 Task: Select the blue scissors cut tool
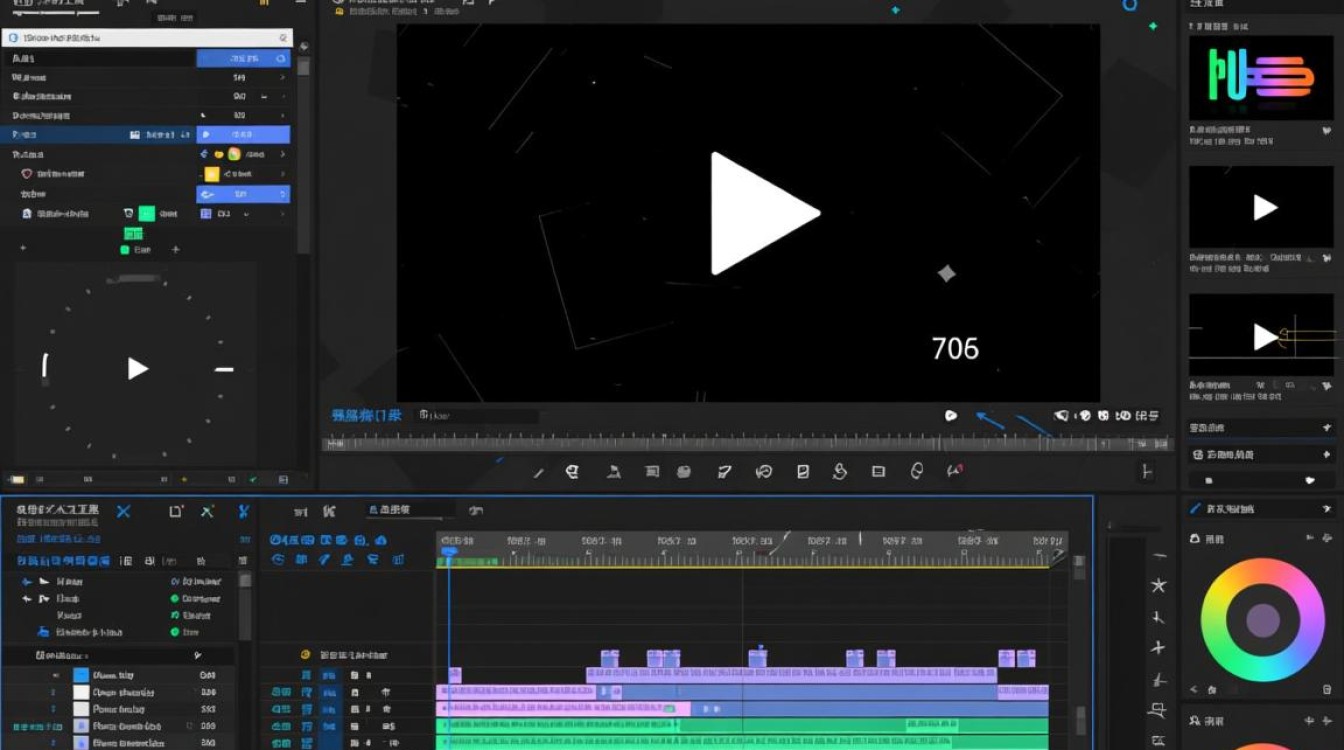[x=243, y=511]
